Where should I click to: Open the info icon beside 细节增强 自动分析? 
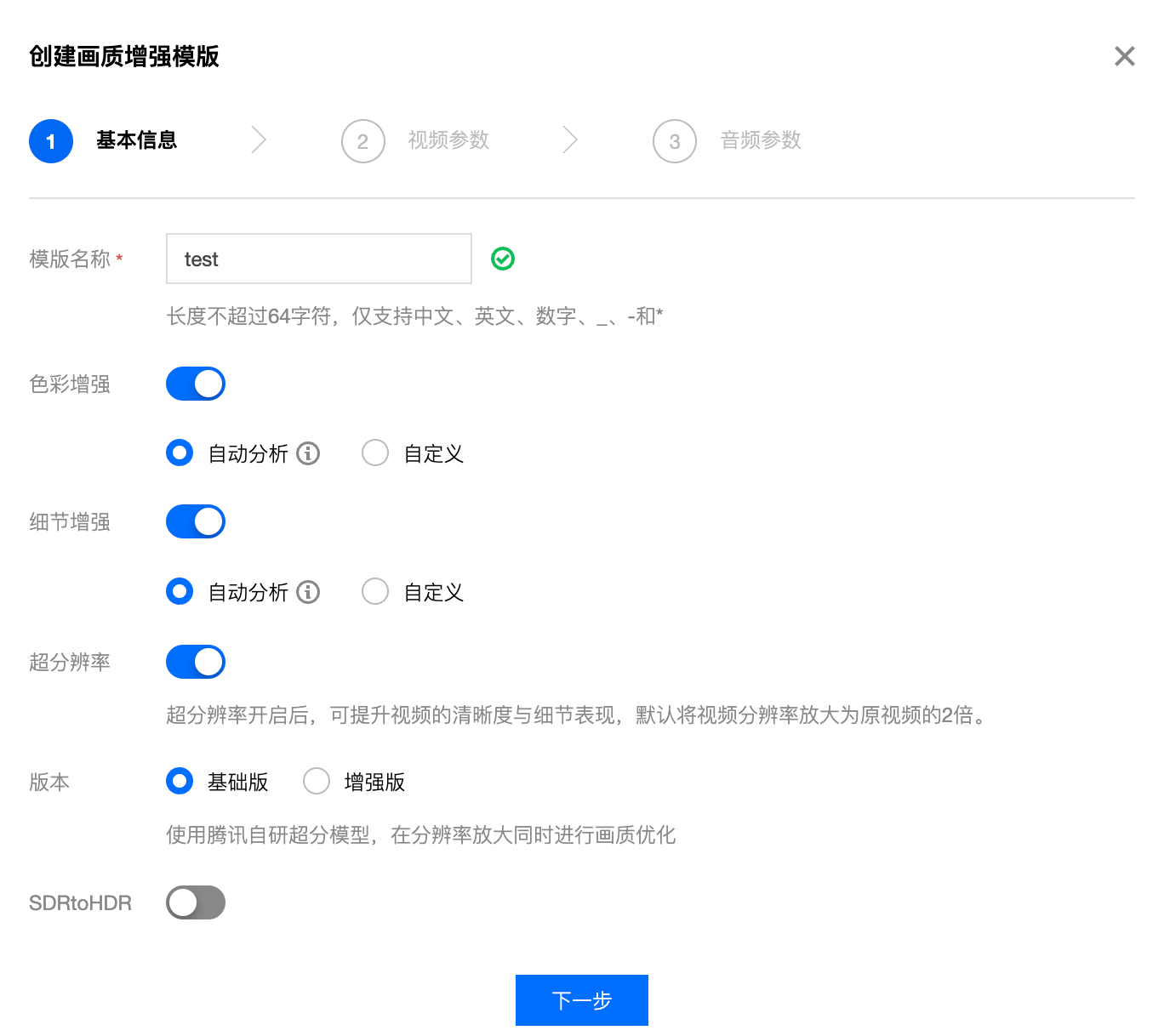[308, 592]
